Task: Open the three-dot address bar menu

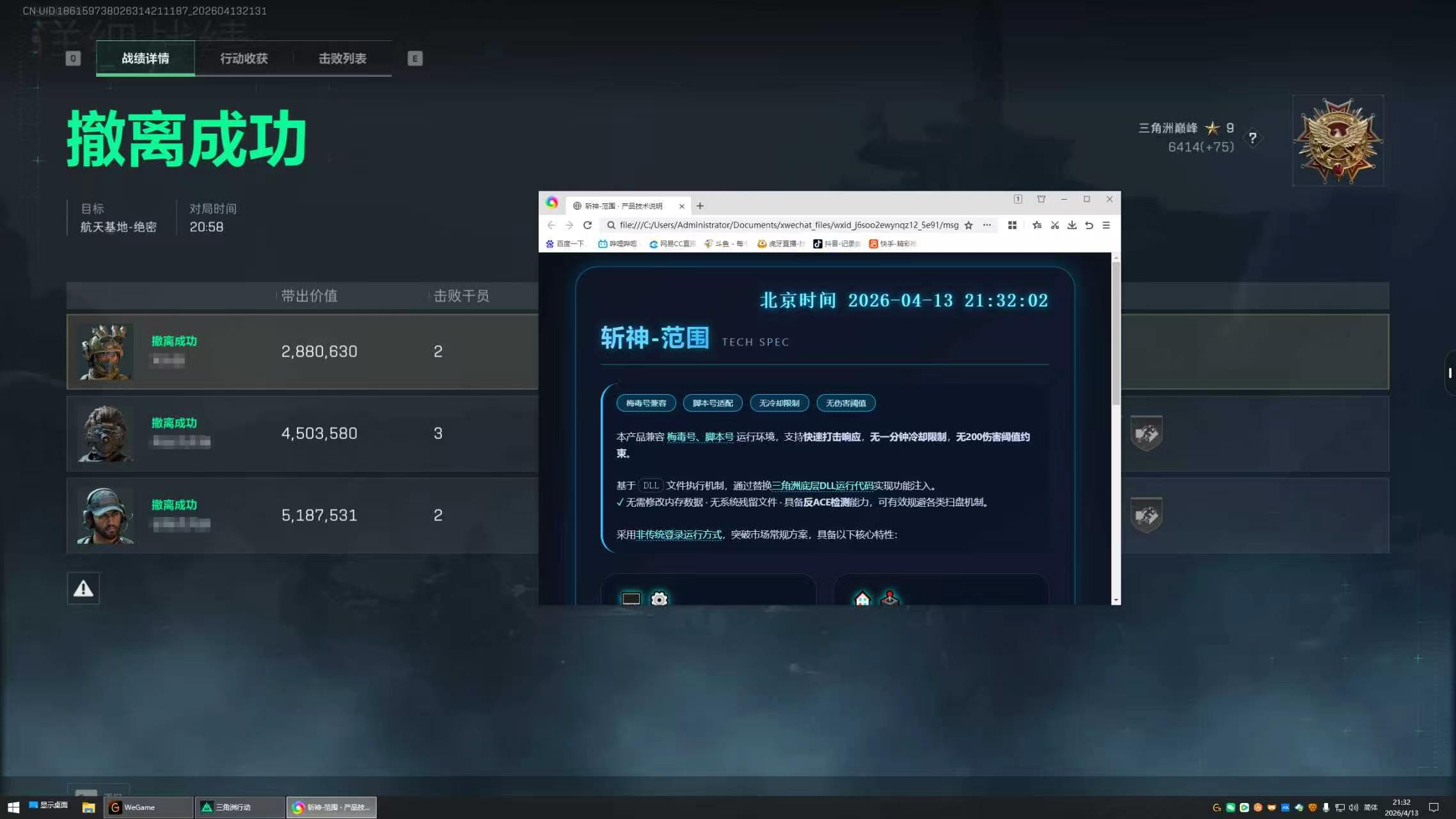Action: tap(987, 225)
